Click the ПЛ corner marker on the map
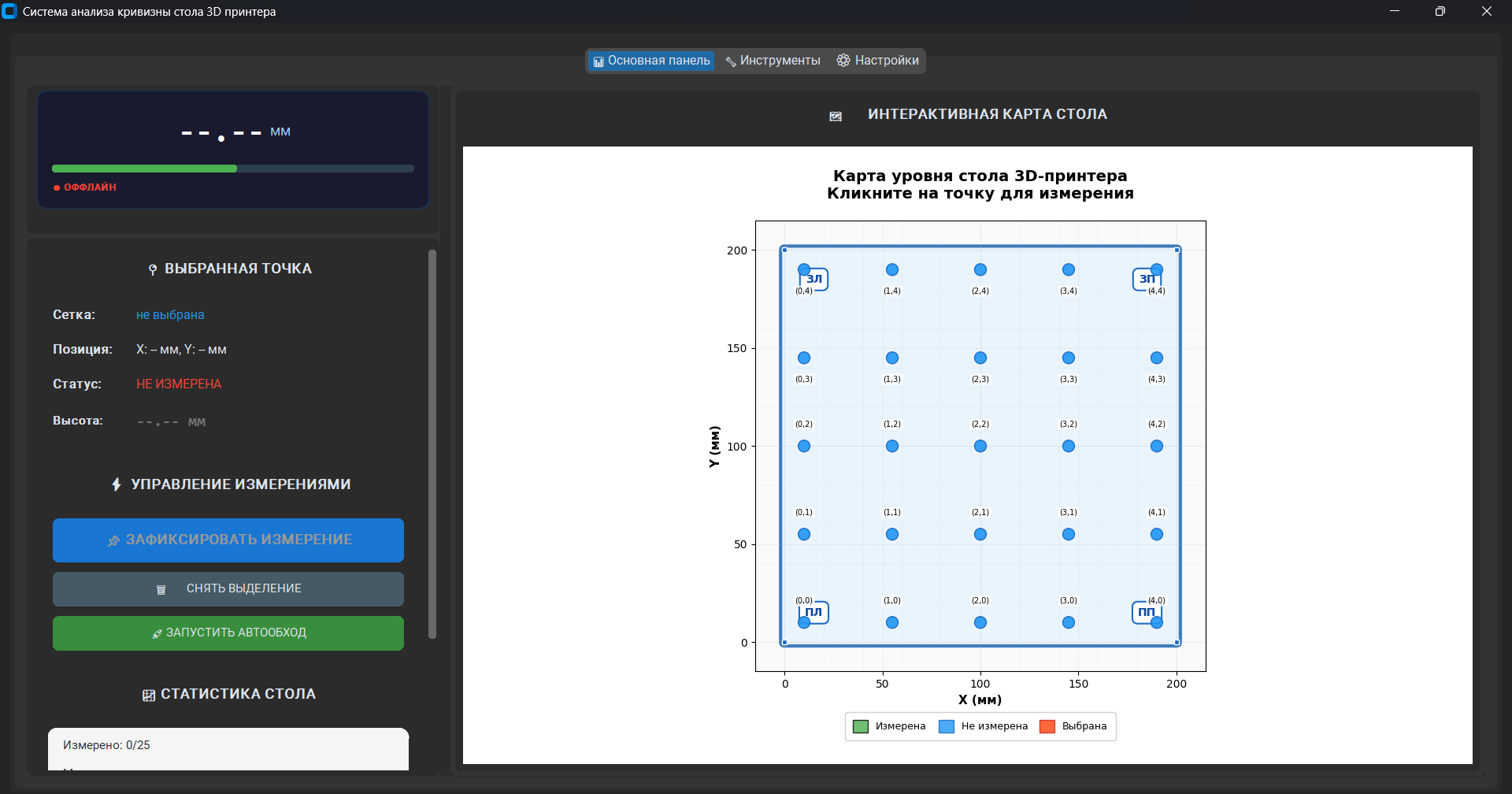 (813, 612)
